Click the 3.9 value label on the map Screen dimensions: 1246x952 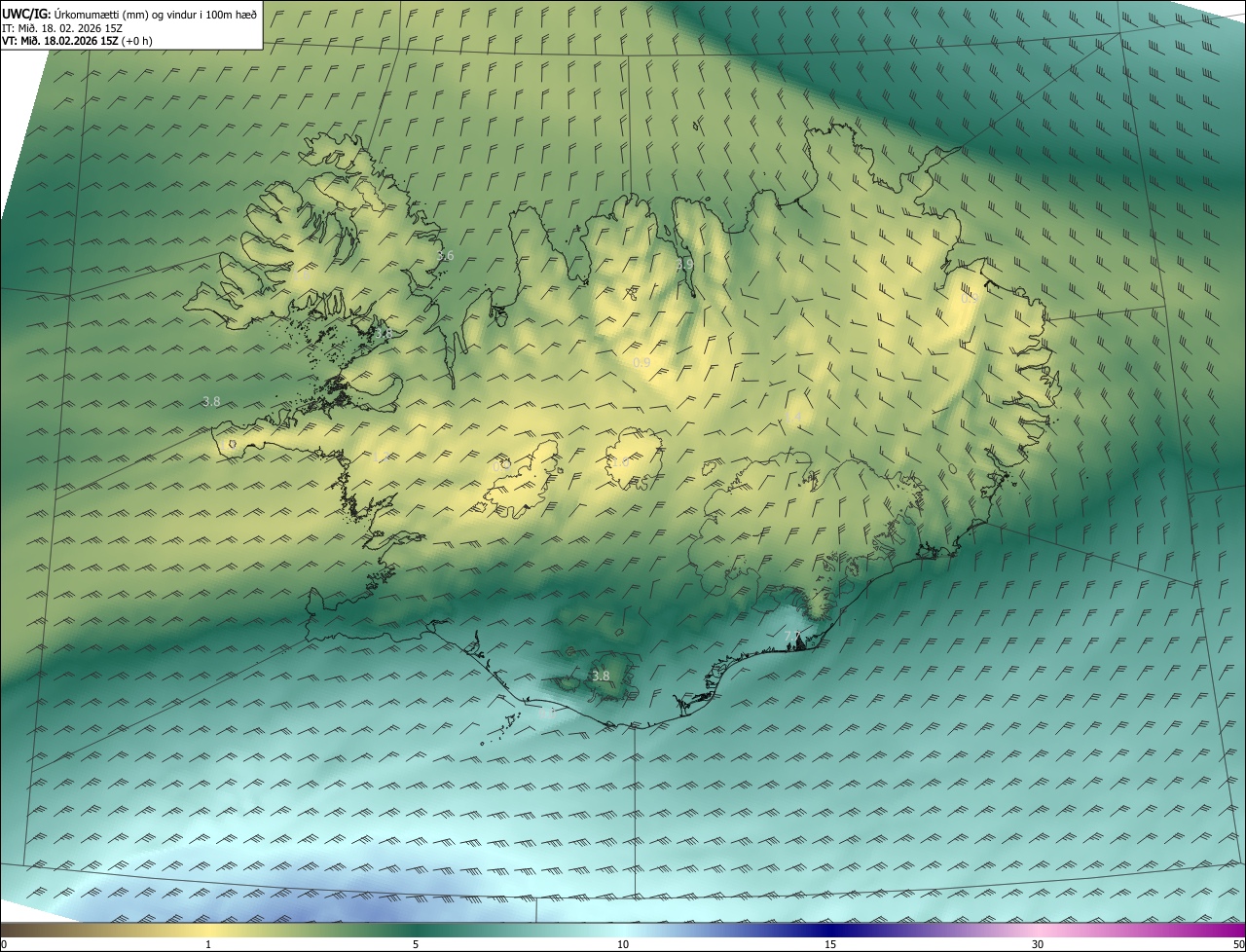(684, 264)
